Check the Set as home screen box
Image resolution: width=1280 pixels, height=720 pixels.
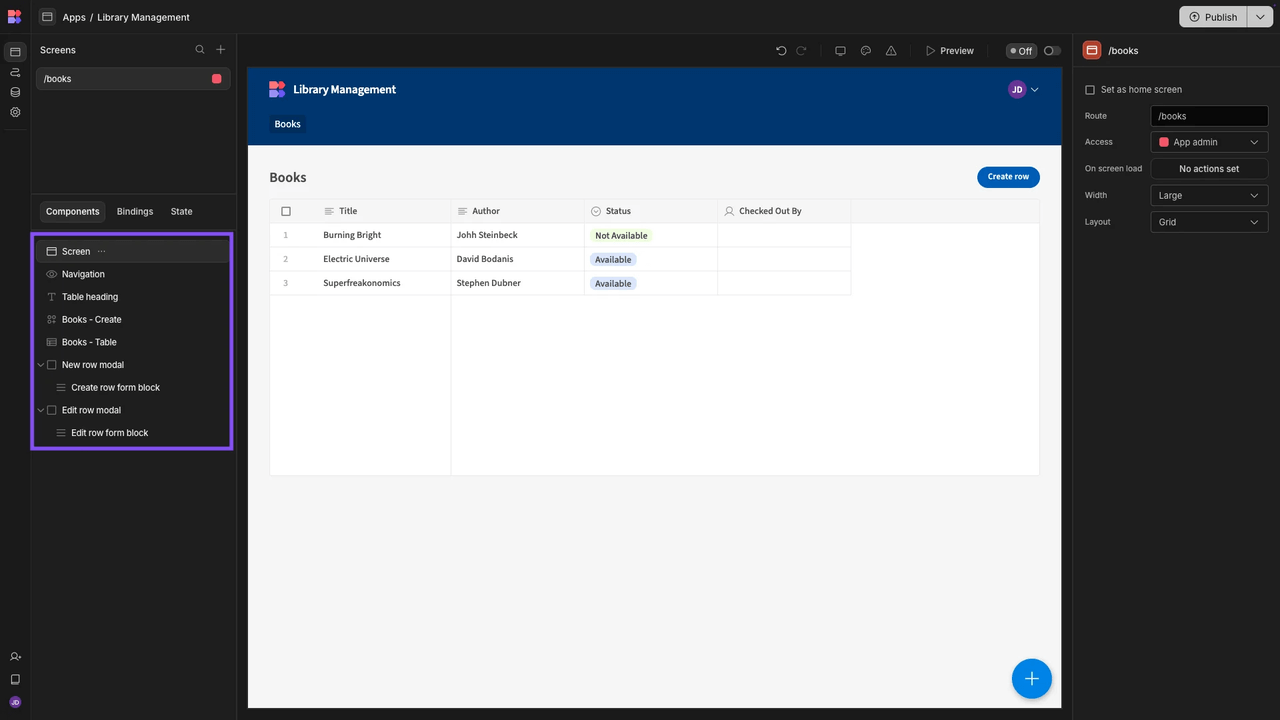pyautogui.click(x=1090, y=90)
